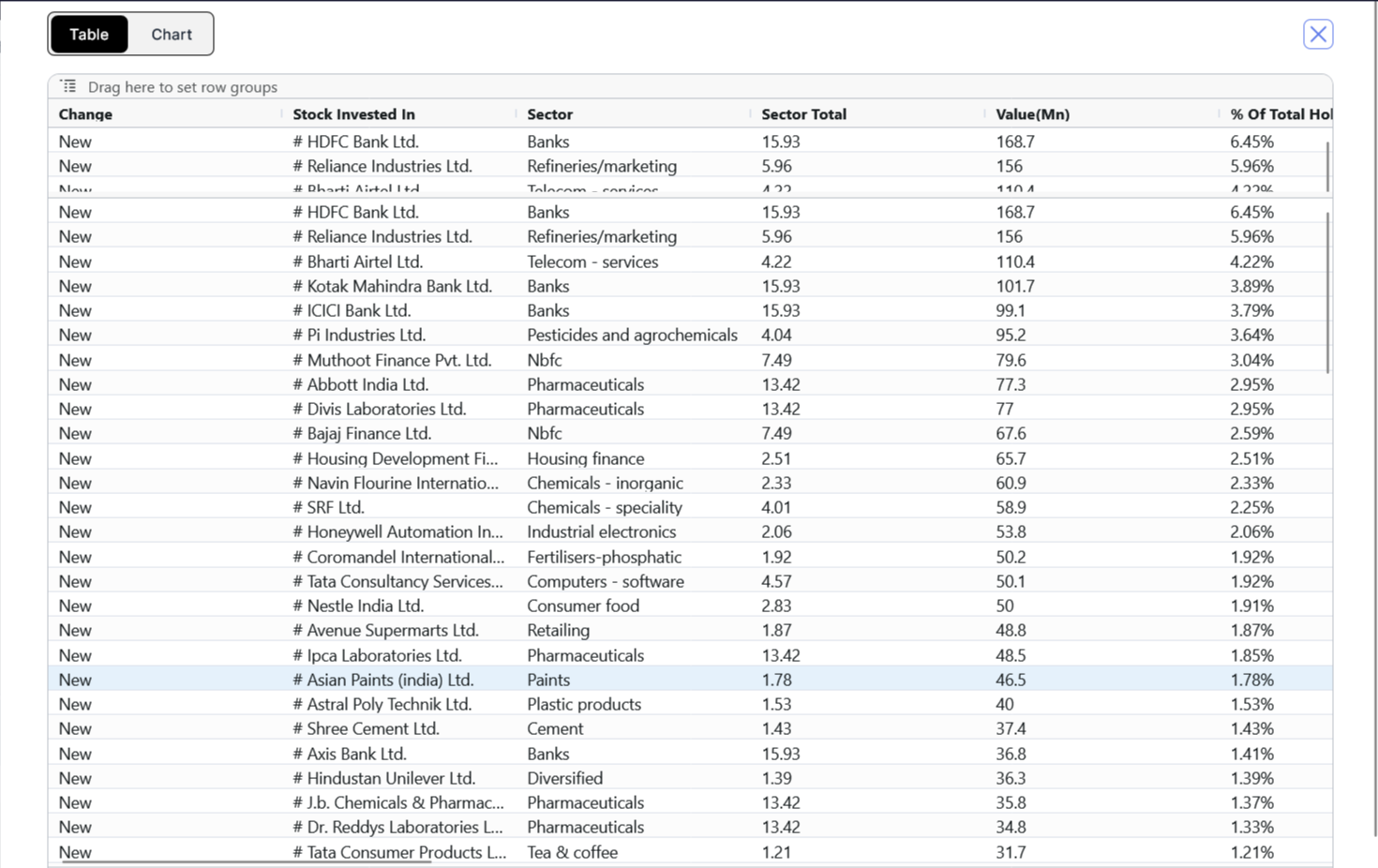Close the holdings table dialog with the X

[x=1318, y=35]
